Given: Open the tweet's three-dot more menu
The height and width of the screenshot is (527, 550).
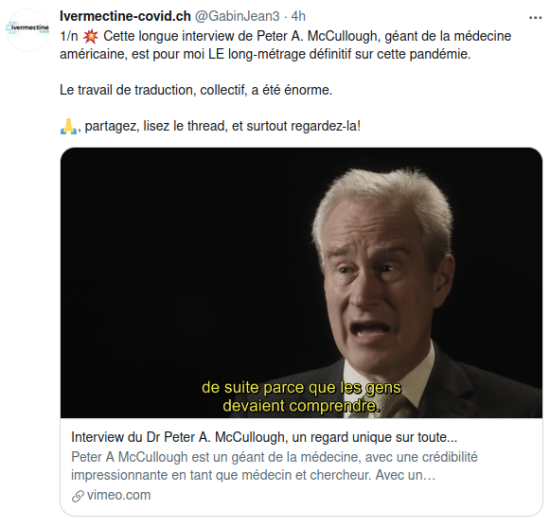Looking at the screenshot, I should pyautogui.click(x=535, y=18).
